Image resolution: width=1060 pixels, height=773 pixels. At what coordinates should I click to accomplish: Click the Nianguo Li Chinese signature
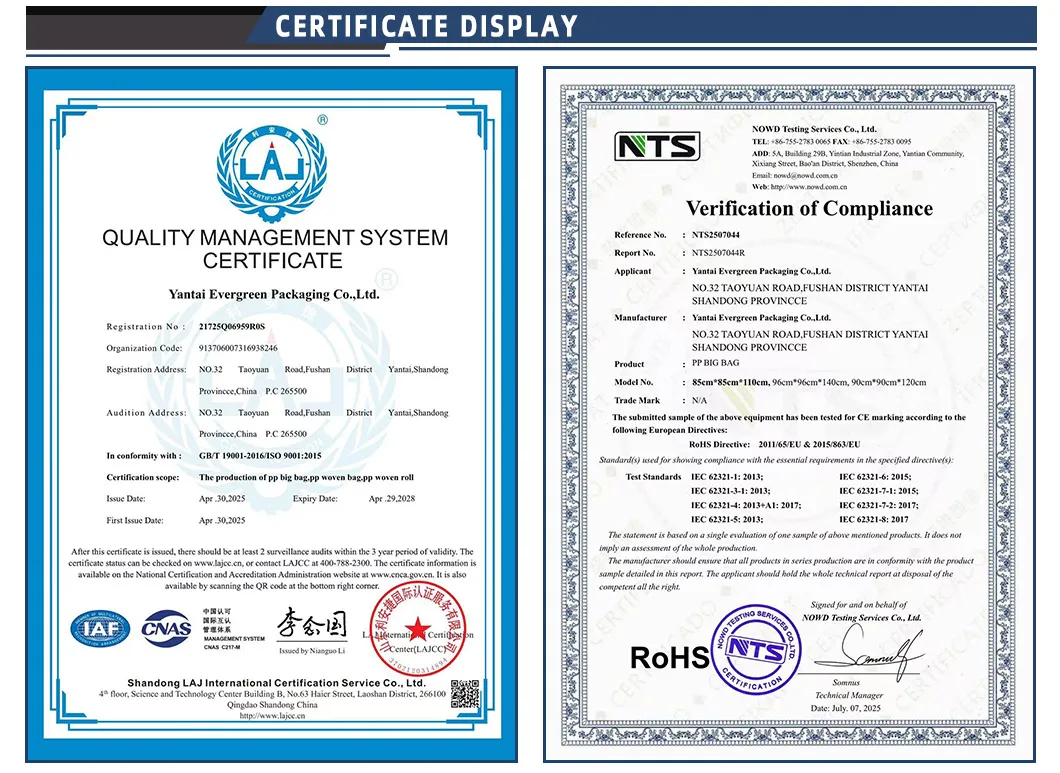click(312, 624)
